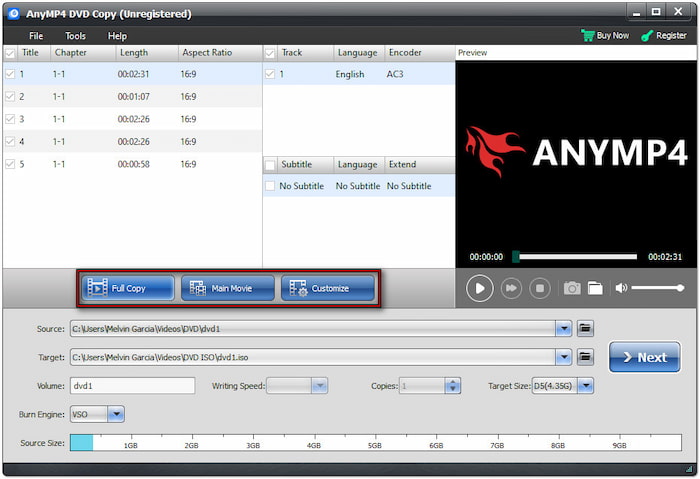
Task: Browse for Source folder icon
Action: pos(586,328)
